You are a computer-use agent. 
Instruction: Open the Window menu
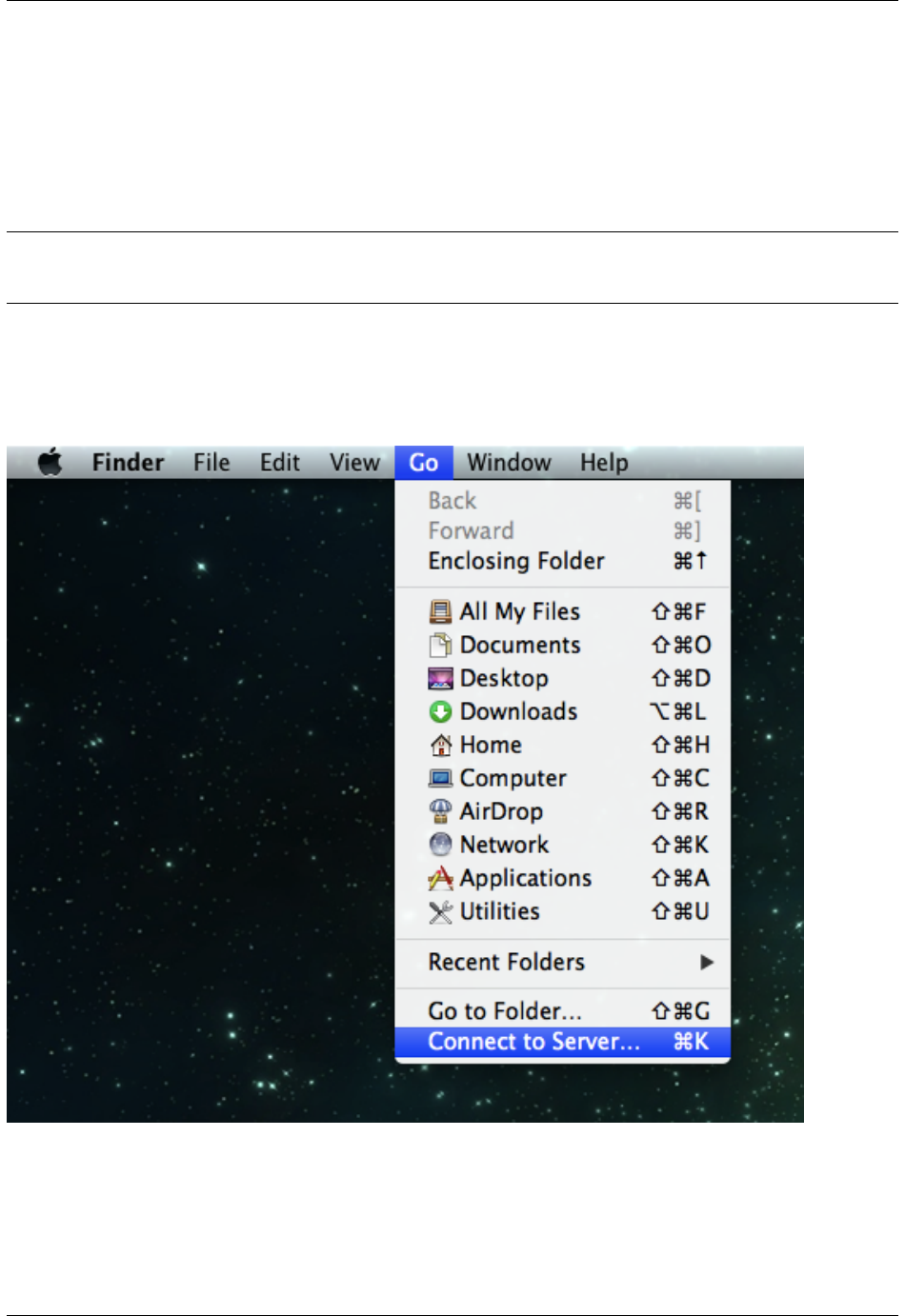pyautogui.click(x=509, y=463)
